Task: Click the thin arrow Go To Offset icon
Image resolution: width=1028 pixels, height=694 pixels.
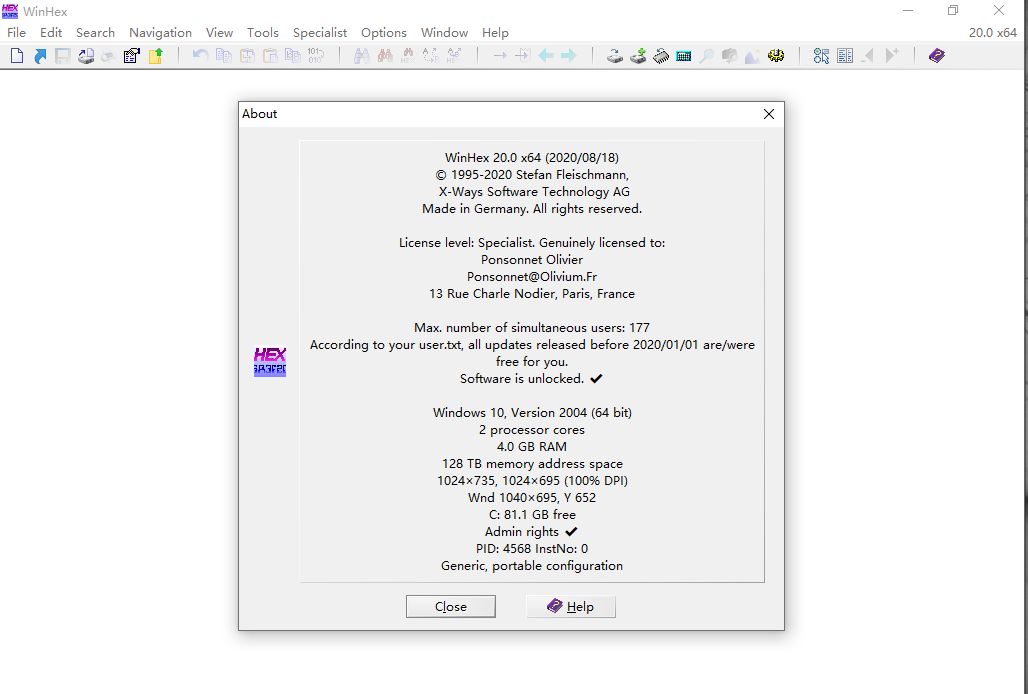Action: (500, 56)
